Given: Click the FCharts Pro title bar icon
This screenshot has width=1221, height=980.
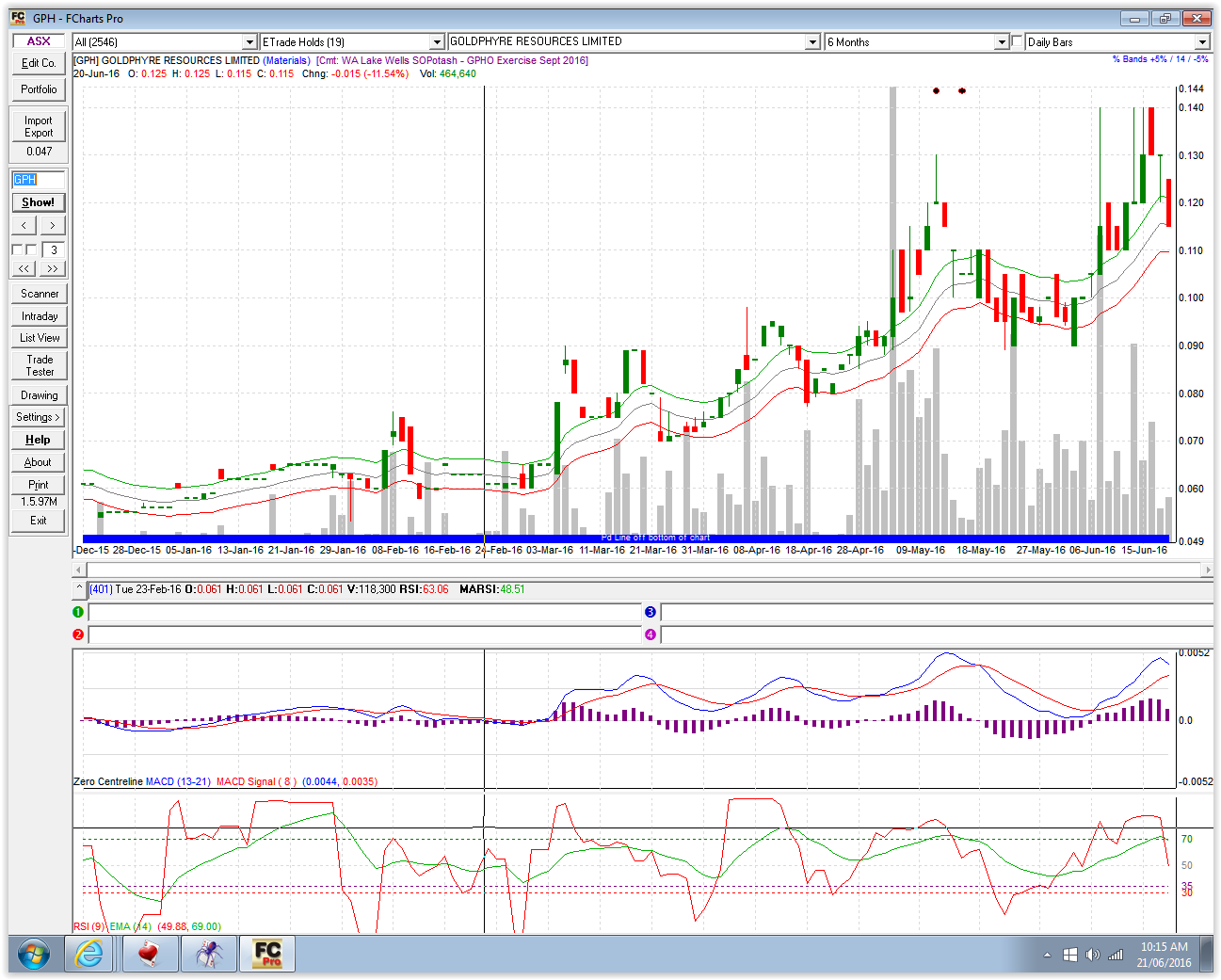Looking at the screenshot, I should [x=18, y=18].
